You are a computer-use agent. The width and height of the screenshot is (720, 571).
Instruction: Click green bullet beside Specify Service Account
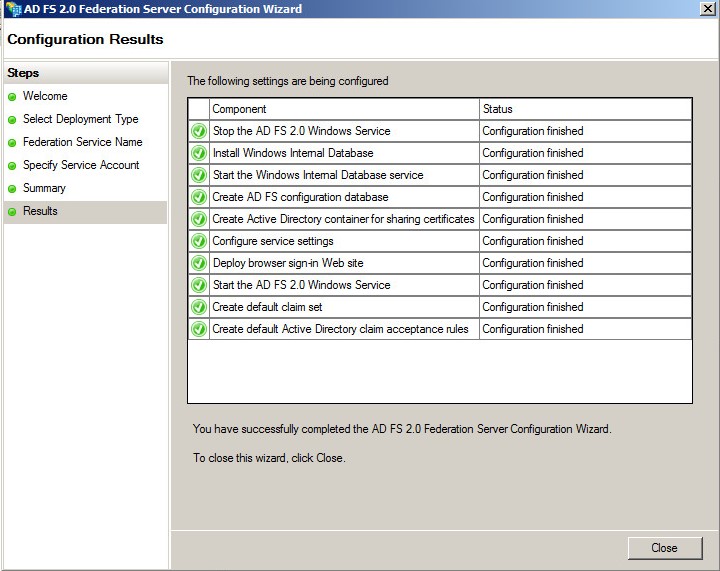(x=12, y=166)
